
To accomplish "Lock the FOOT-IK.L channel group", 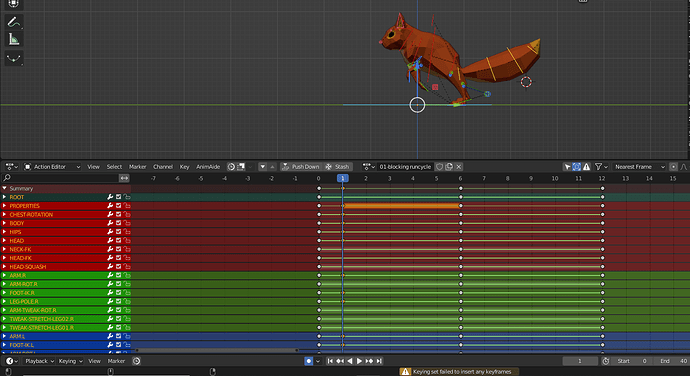I will click(127, 345).
